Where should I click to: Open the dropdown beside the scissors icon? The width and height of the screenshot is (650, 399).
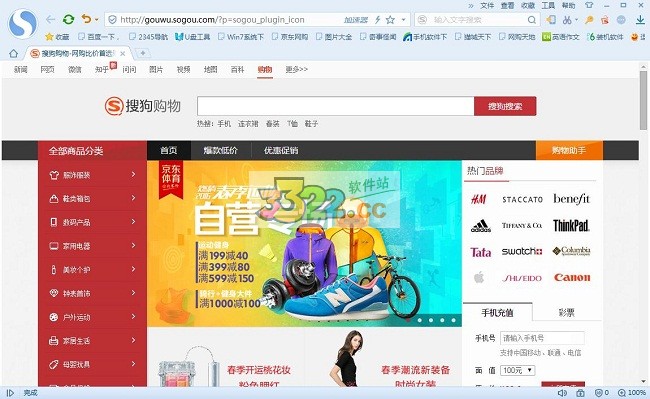576,19
